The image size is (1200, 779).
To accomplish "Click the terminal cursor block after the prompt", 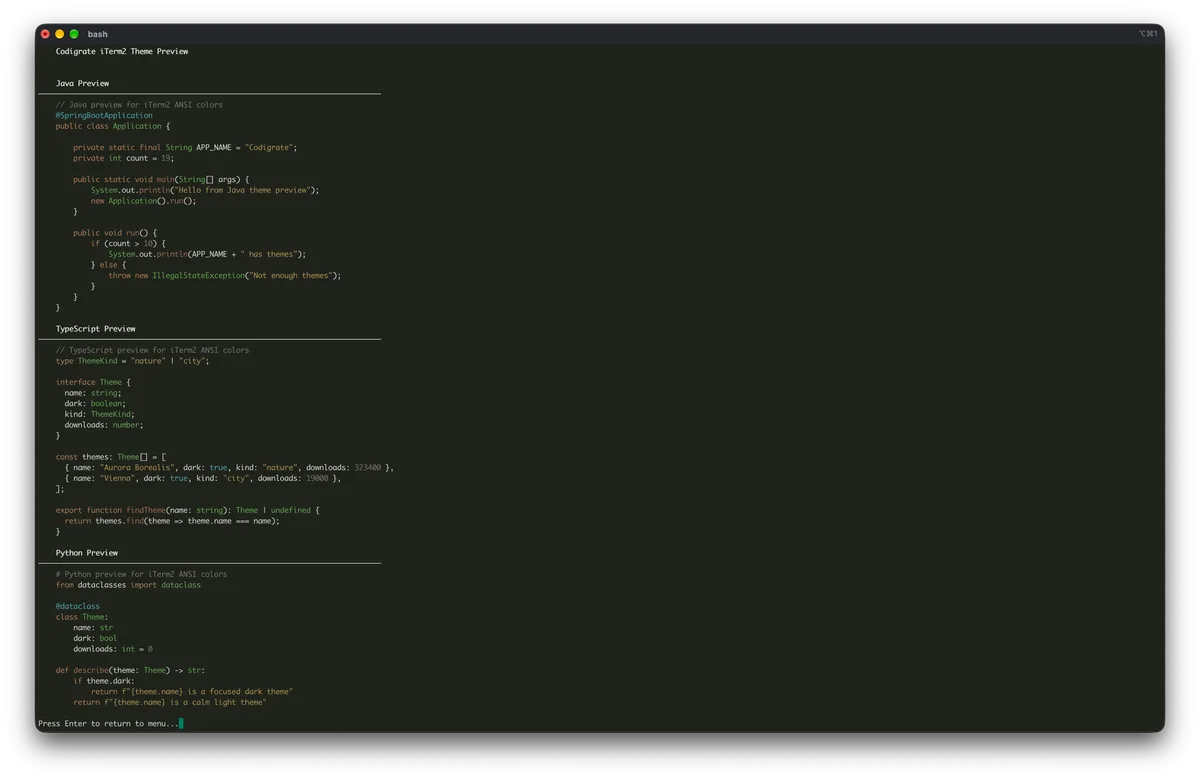I will tap(181, 723).
